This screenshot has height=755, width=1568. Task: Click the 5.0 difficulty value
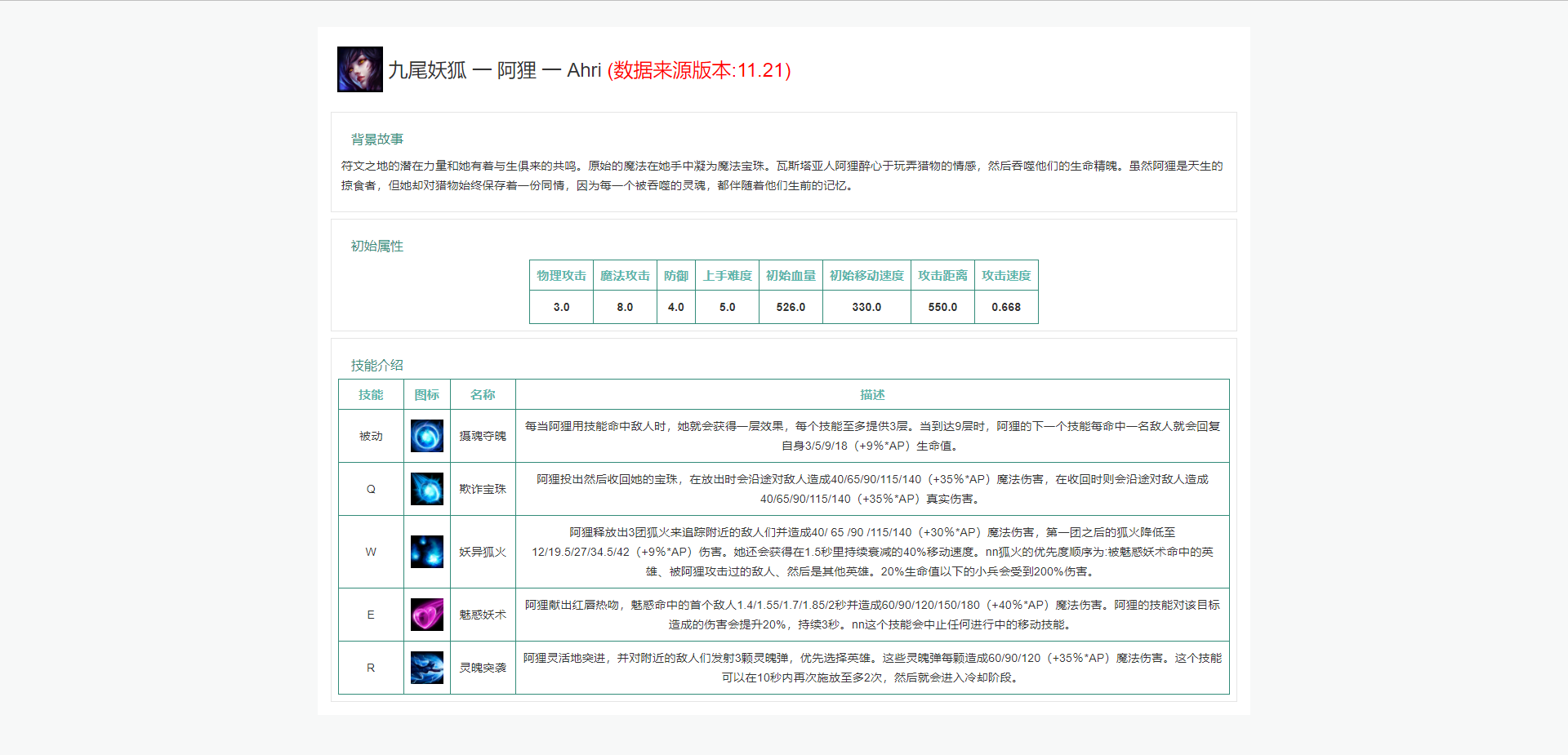coord(727,307)
